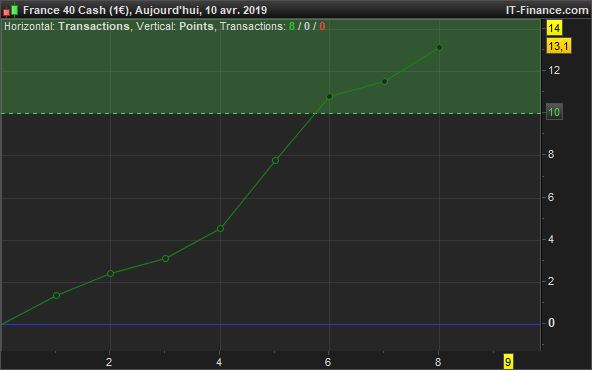Select the data point for transaction 6
The width and height of the screenshot is (592, 370).
point(329,97)
